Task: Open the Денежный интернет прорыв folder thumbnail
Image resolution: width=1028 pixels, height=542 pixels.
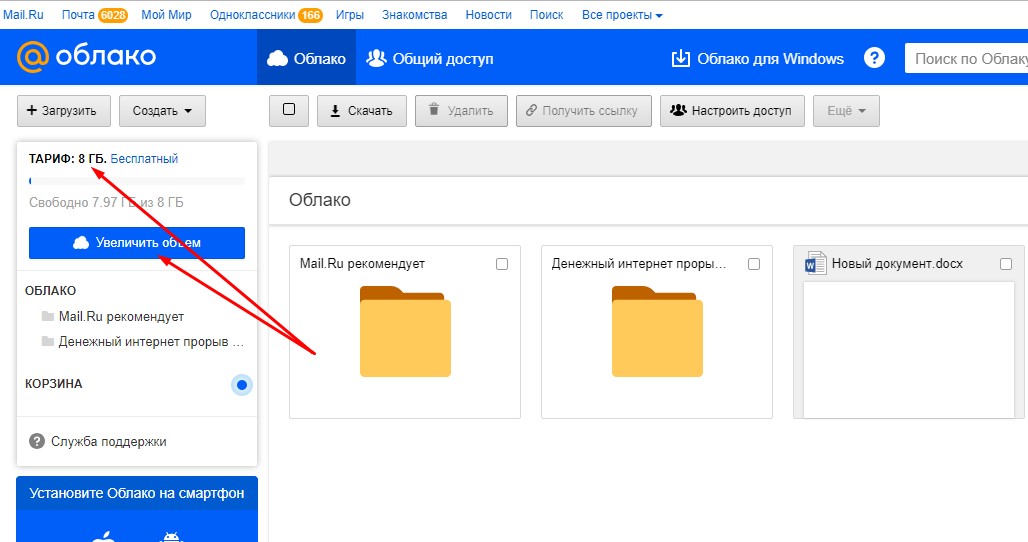Action: point(657,332)
